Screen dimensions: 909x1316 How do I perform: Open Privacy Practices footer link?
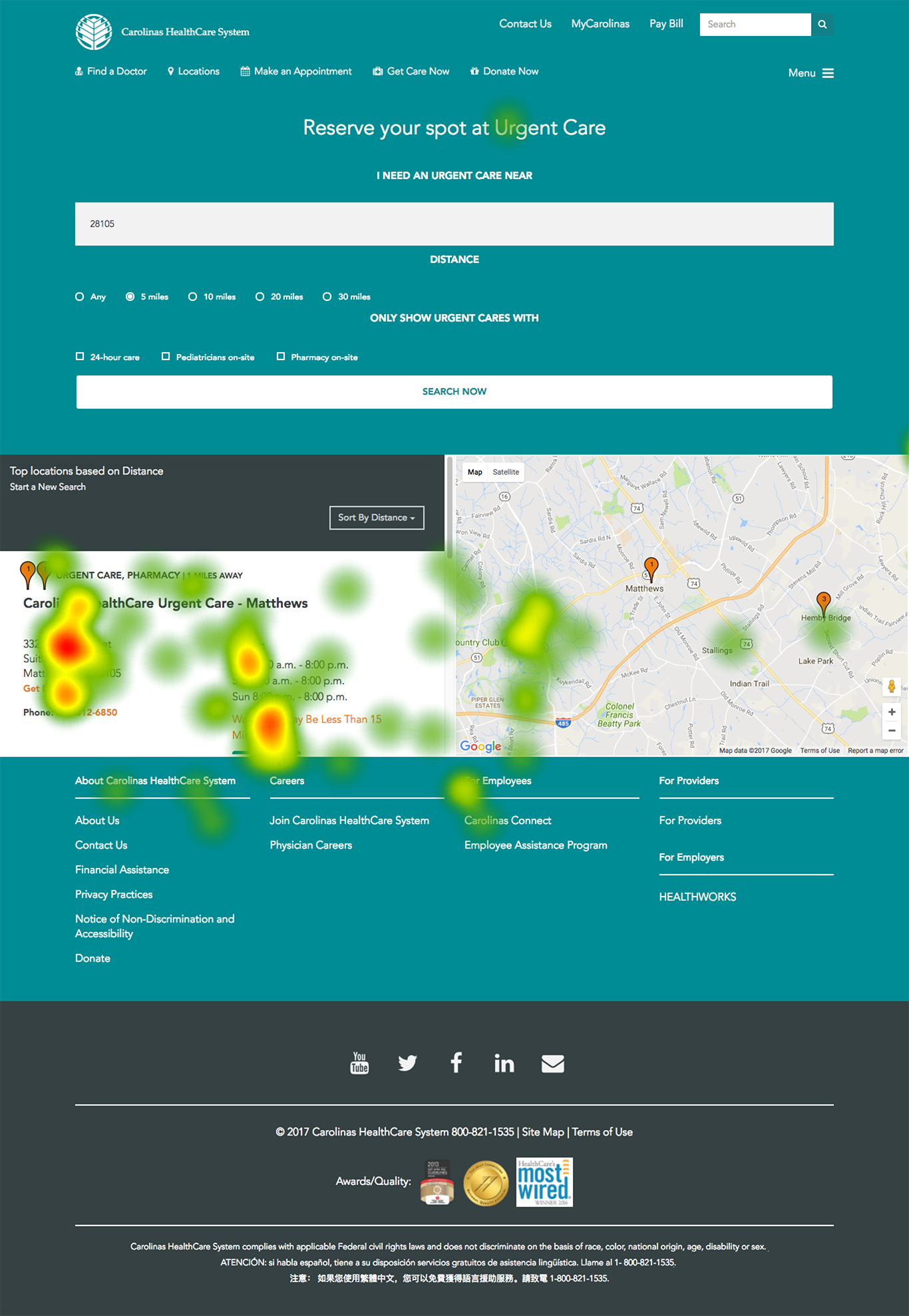(114, 895)
